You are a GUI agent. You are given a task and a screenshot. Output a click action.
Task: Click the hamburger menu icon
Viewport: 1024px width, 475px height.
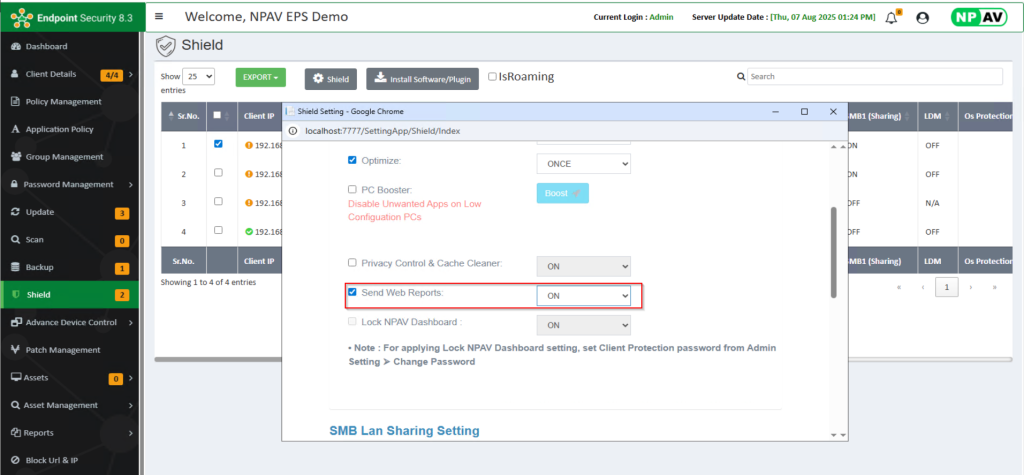[159, 17]
